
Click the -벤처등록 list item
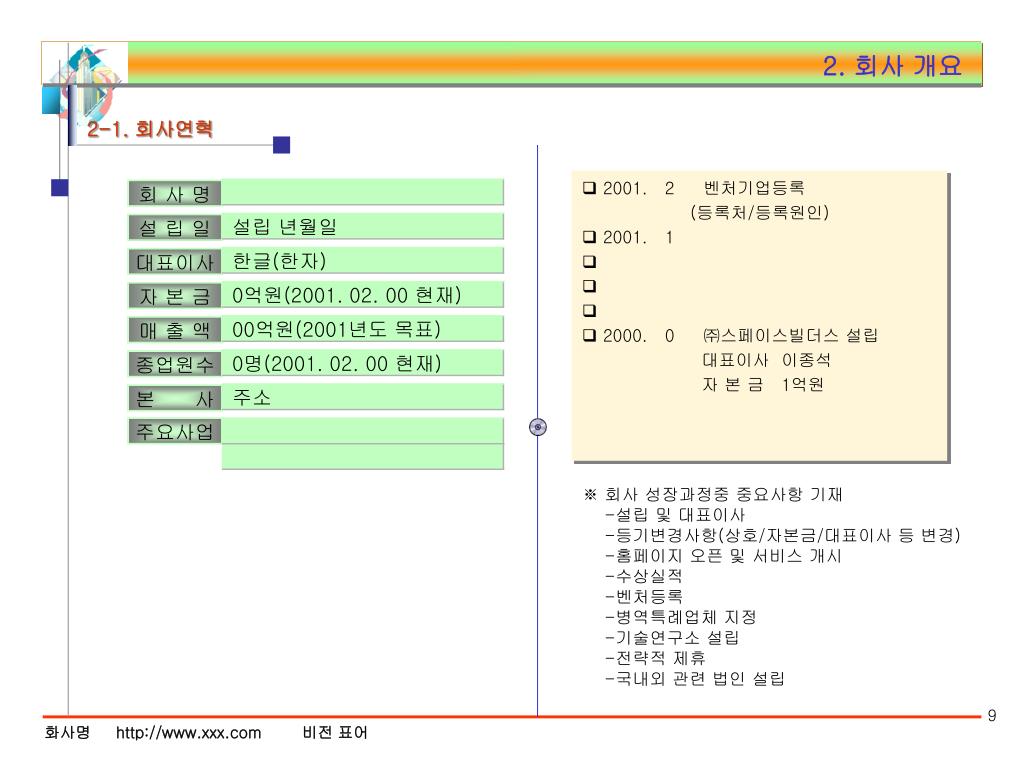[644, 596]
